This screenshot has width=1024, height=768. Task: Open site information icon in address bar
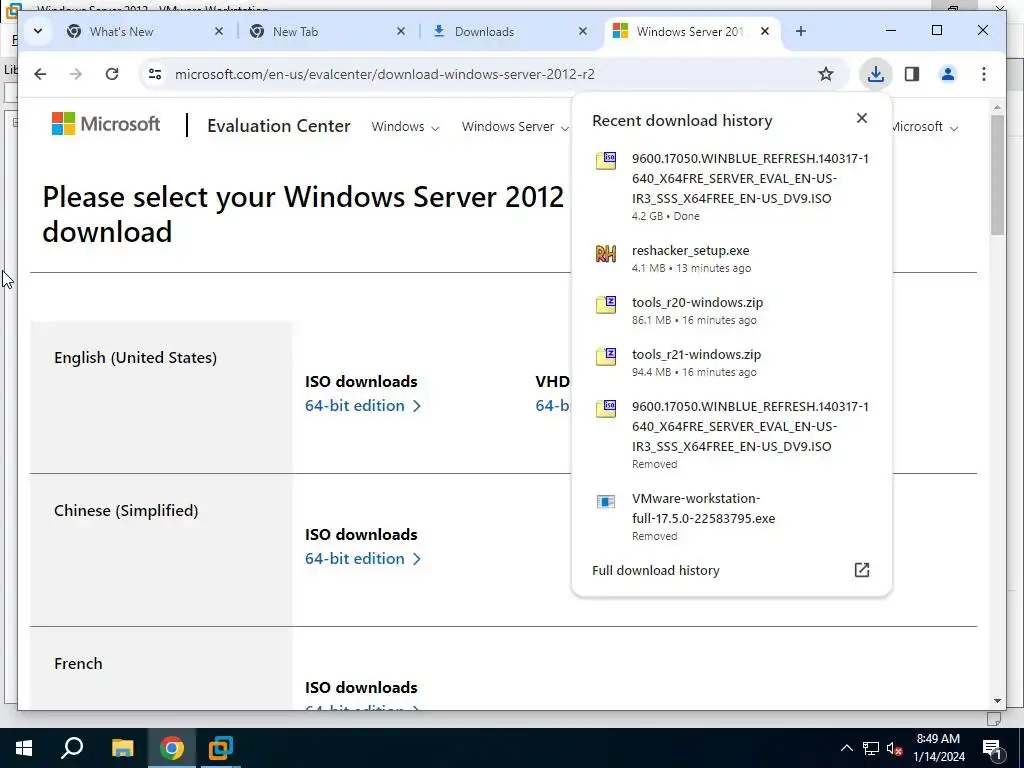(155, 74)
